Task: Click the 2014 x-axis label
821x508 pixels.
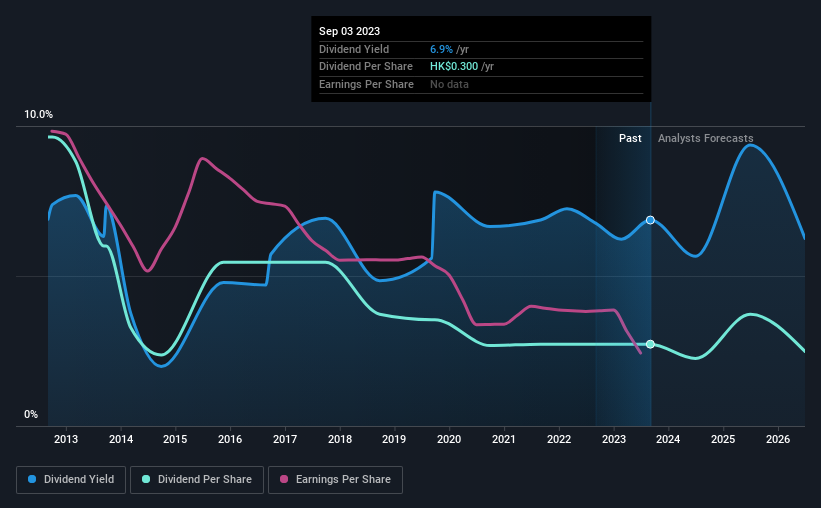Action: [121, 439]
